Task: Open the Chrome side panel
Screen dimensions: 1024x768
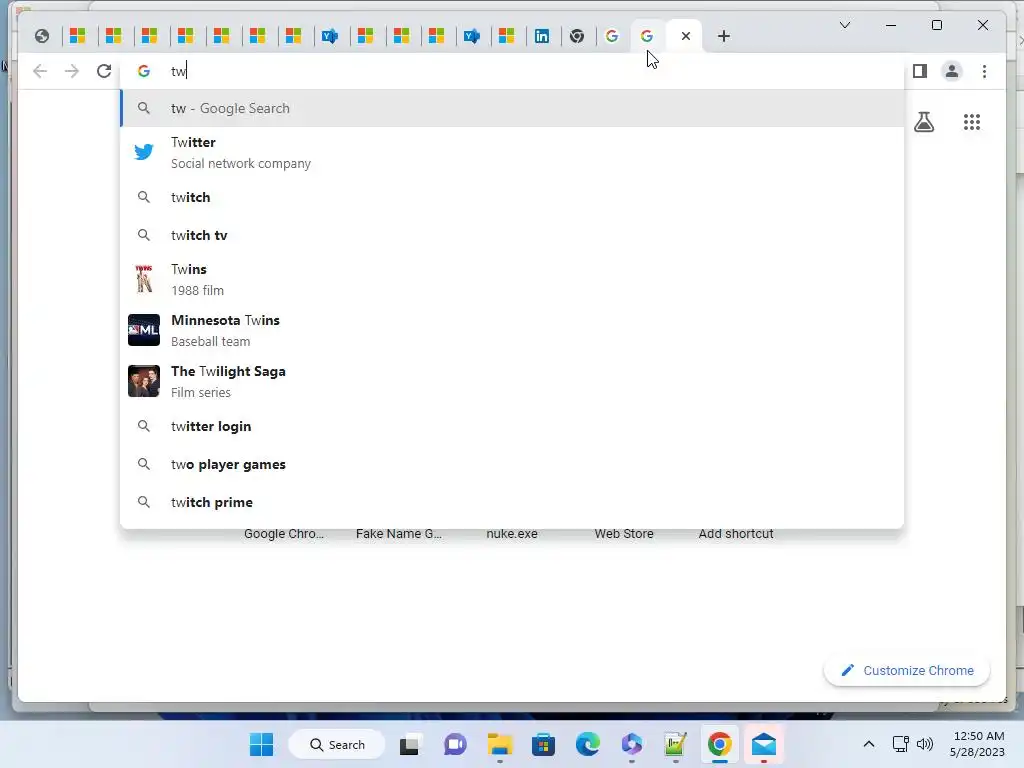Action: tap(920, 71)
